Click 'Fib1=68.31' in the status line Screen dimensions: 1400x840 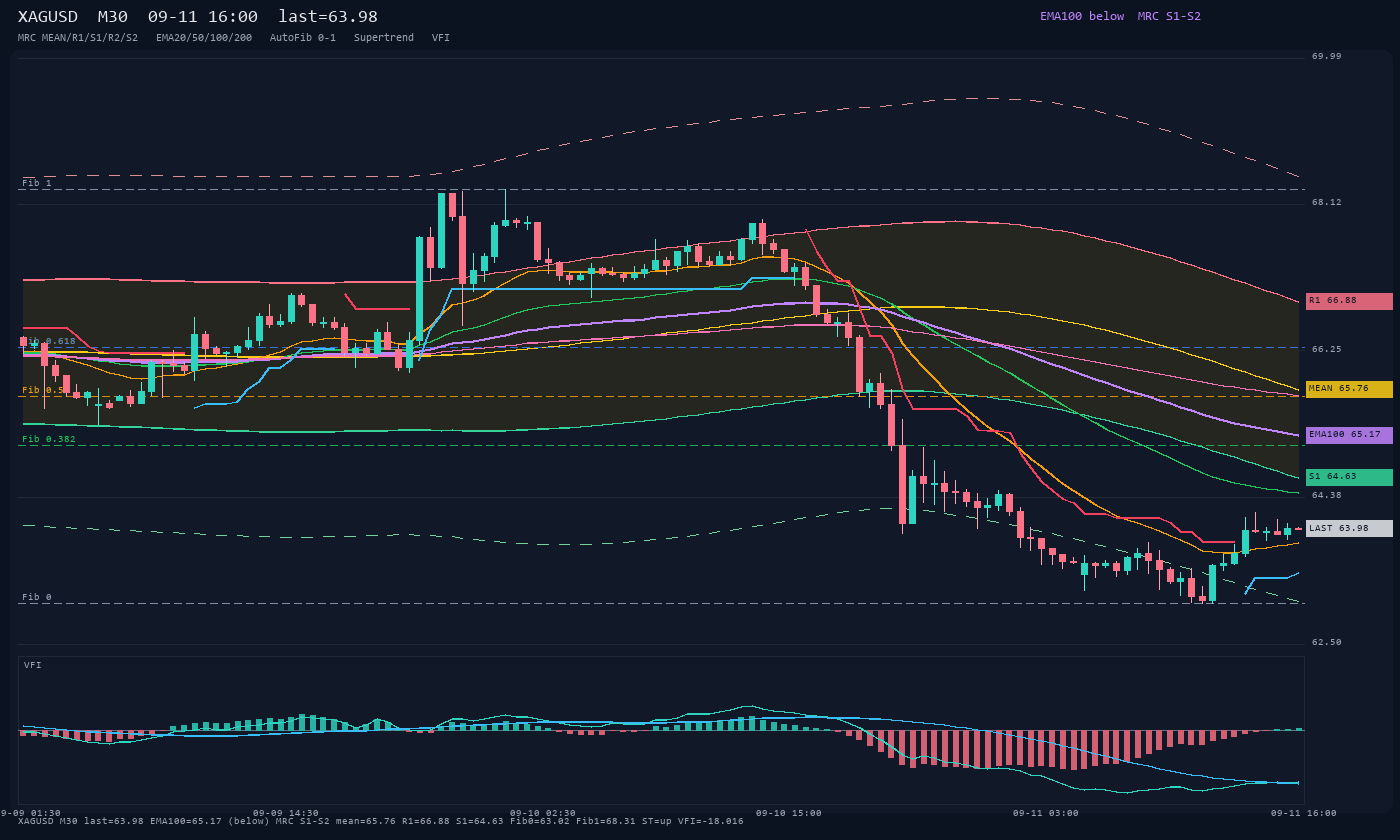pyautogui.click(x=607, y=821)
